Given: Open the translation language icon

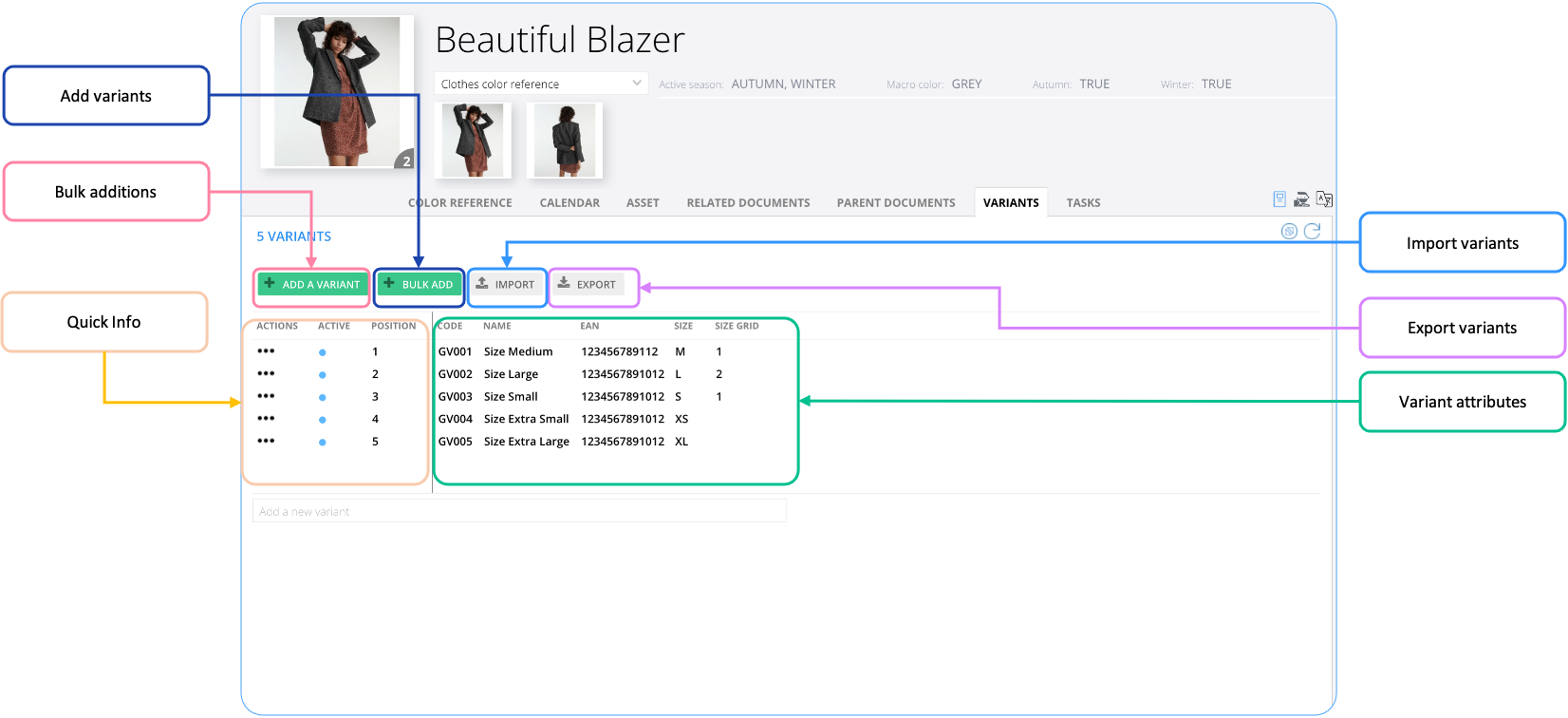Looking at the screenshot, I should (1324, 199).
